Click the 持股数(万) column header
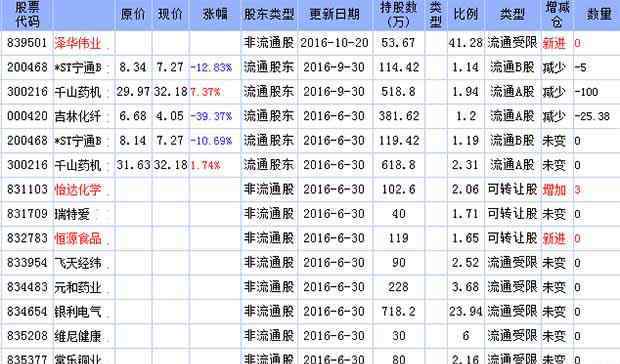 pos(398,15)
